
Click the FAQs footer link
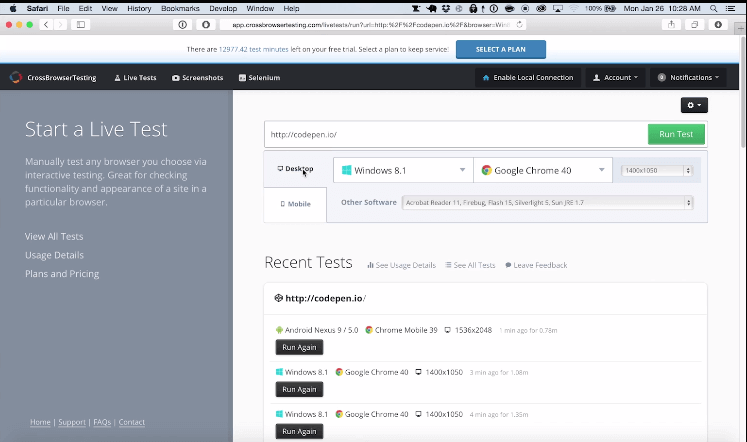coord(102,422)
